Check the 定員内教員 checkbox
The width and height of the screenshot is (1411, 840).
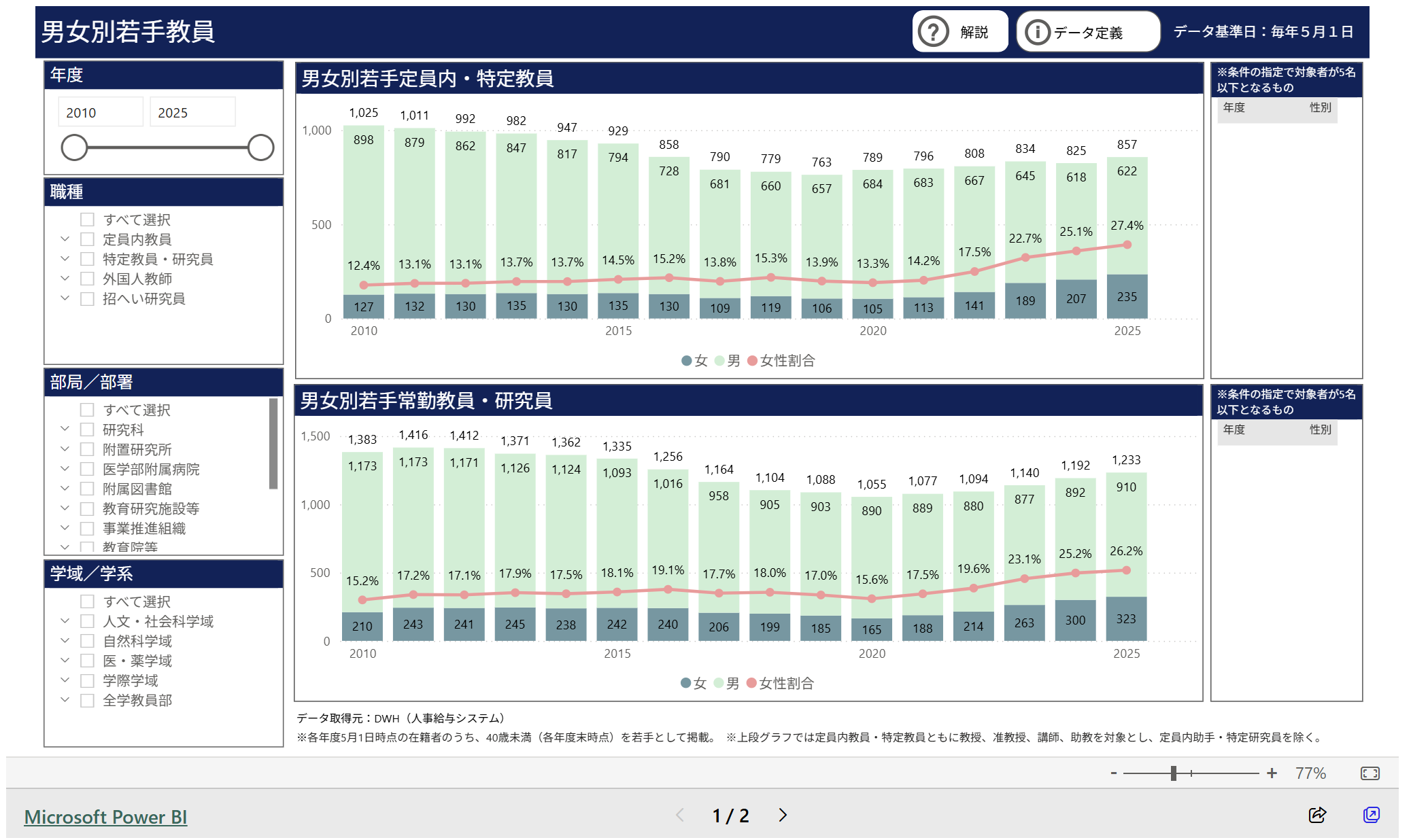point(87,239)
